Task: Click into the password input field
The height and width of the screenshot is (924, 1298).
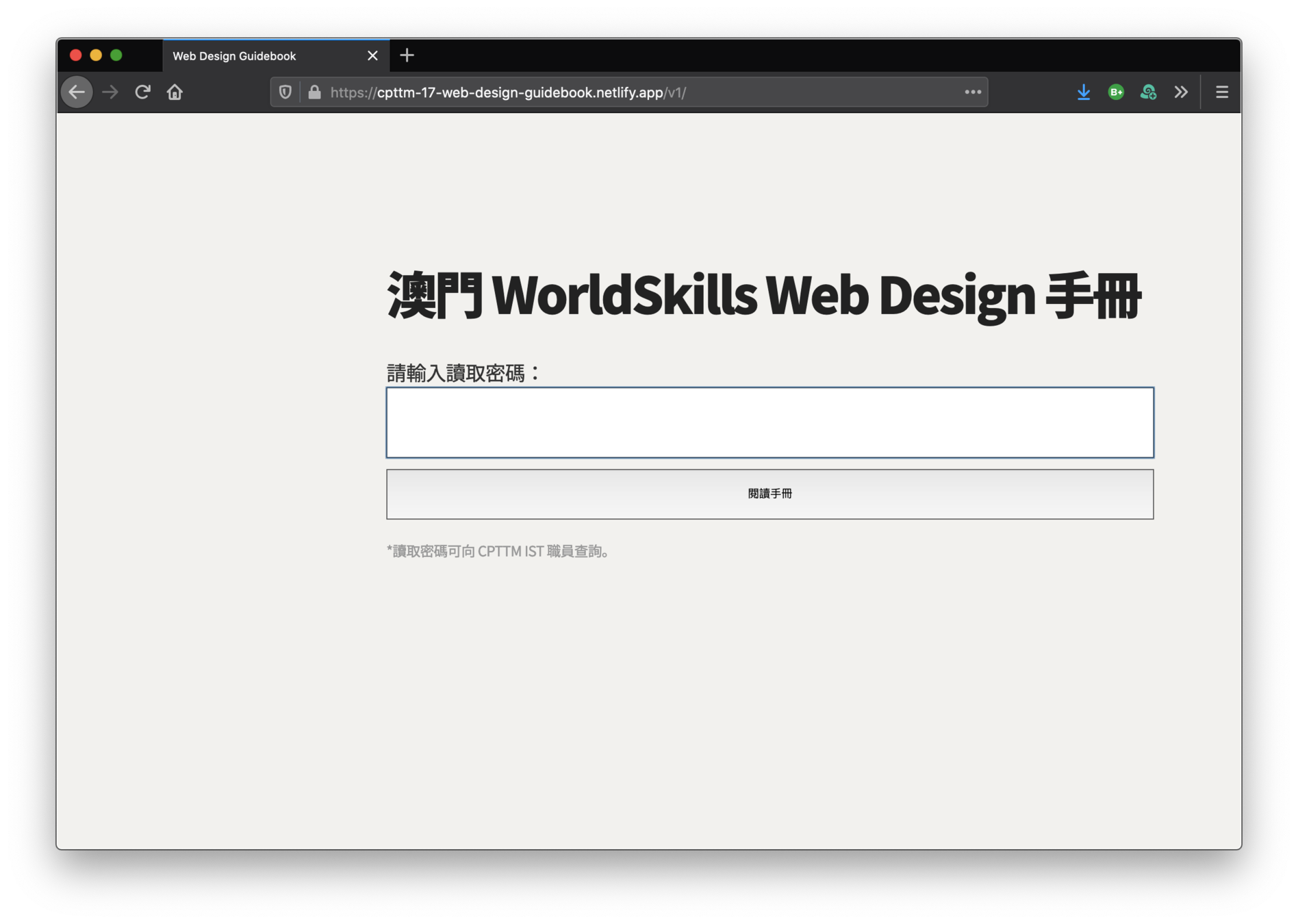Action: click(769, 422)
